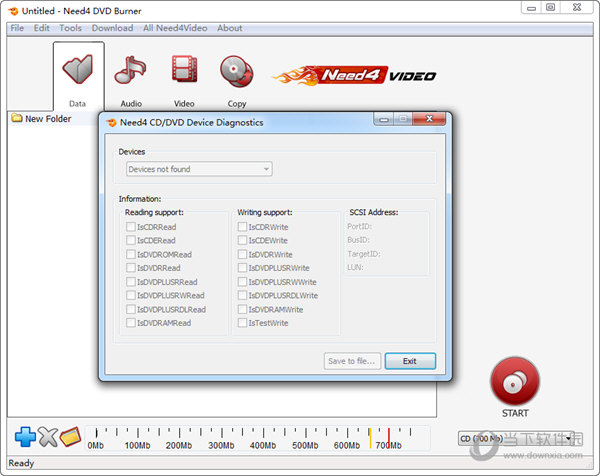Toggle the IsDVDPLUSRWRead checkbox
This screenshot has width=600, height=476.
tap(131, 295)
